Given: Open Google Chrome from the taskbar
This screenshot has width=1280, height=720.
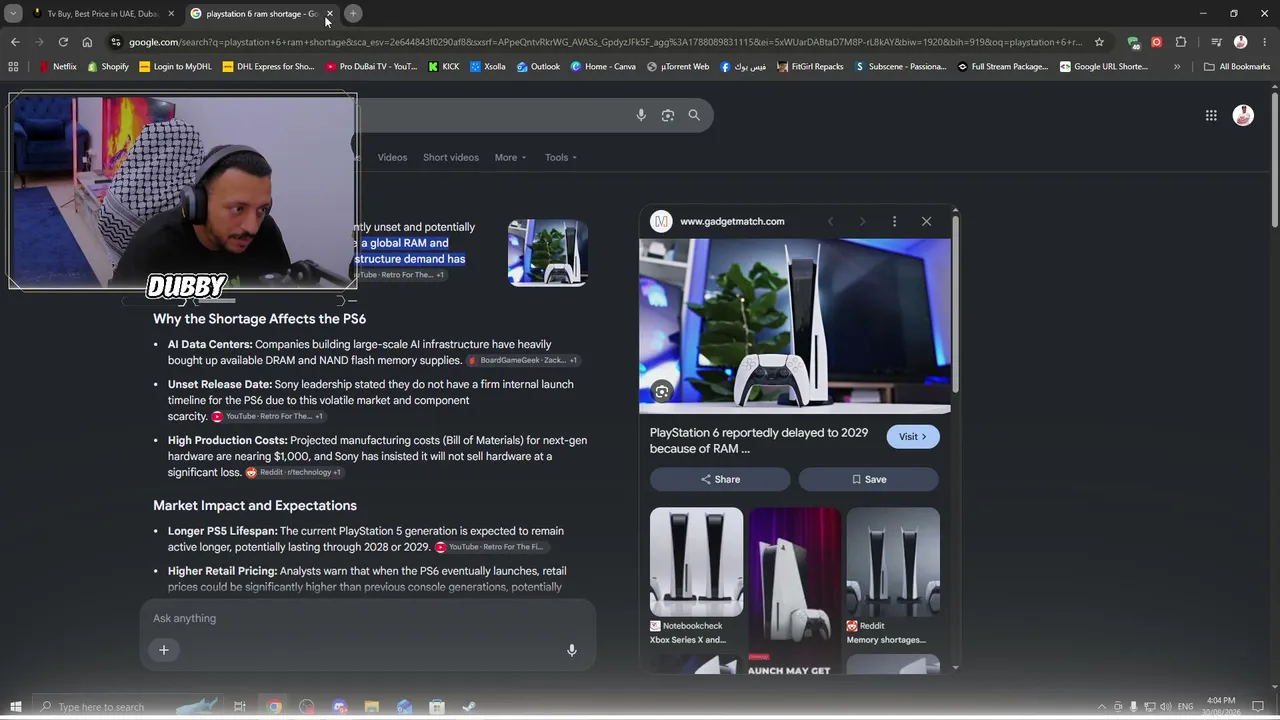Looking at the screenshot, I should click(x=274, y=707).
